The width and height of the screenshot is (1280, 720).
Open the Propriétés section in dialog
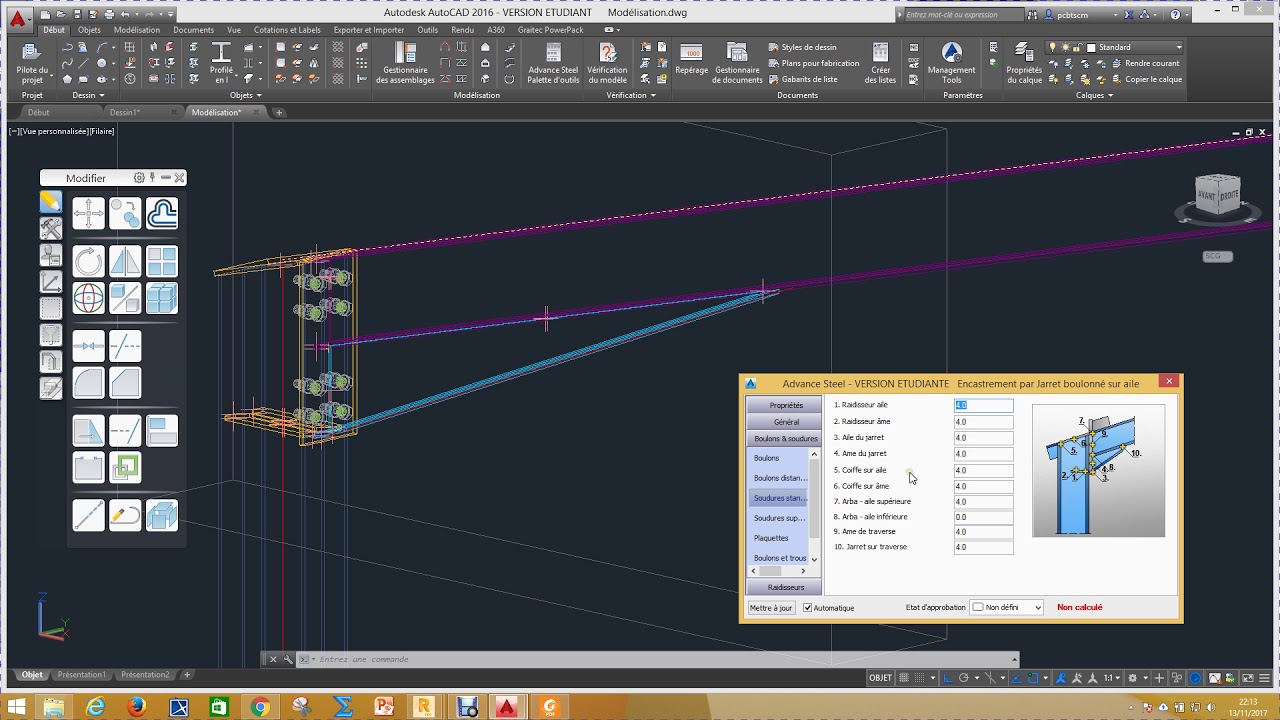coord(784,405)
